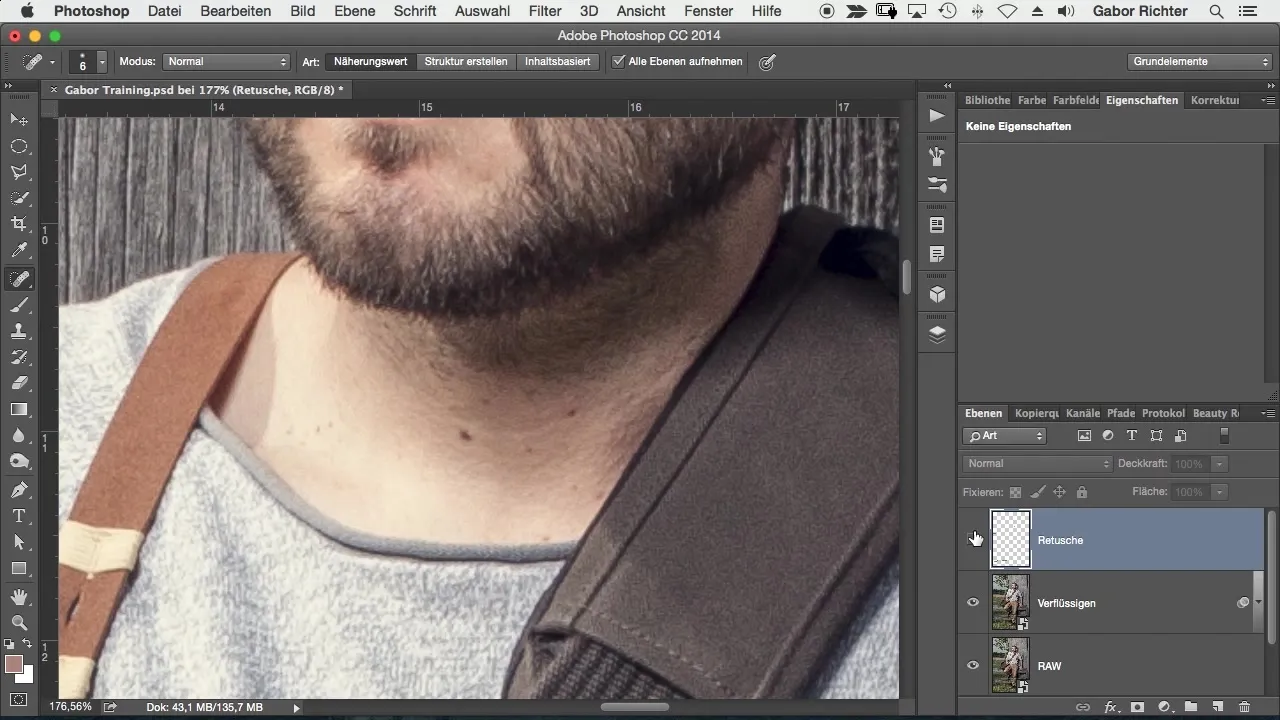Delete layer with the trash icon
Image resolution: width=1280 pixels, height=720 pixels.
tap(1245, 707)
